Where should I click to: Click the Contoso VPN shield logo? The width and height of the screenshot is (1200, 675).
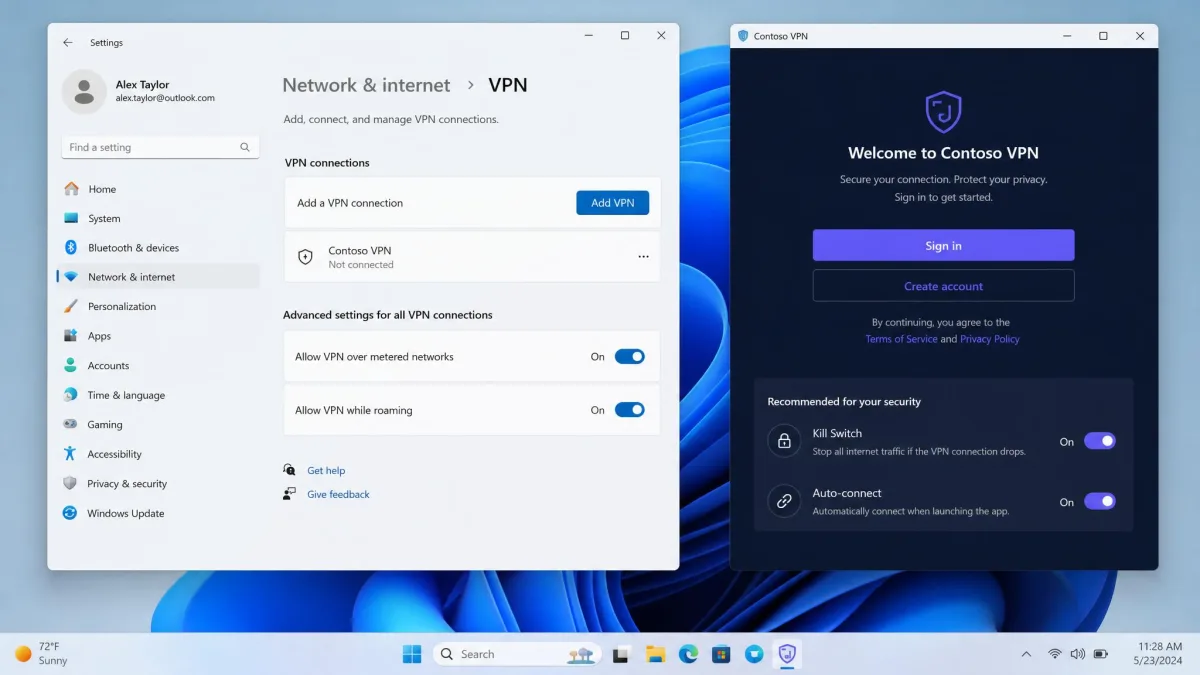943,112
